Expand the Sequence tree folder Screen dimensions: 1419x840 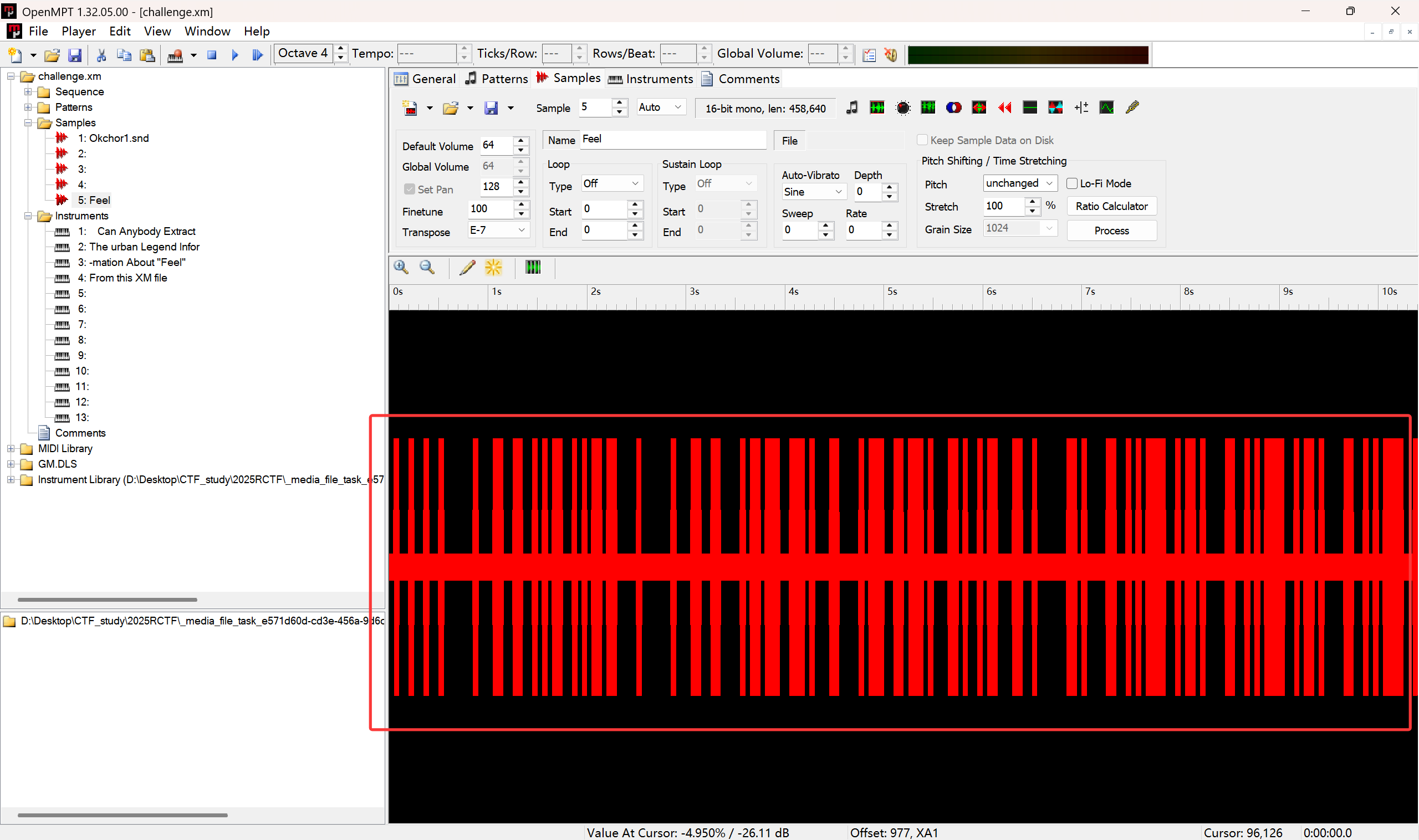pos(28,91)
